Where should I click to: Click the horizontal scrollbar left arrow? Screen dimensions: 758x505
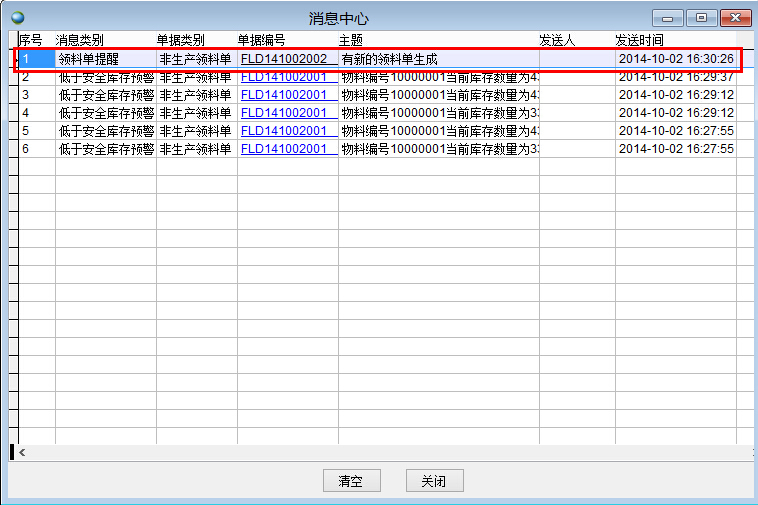coord(23,453)
